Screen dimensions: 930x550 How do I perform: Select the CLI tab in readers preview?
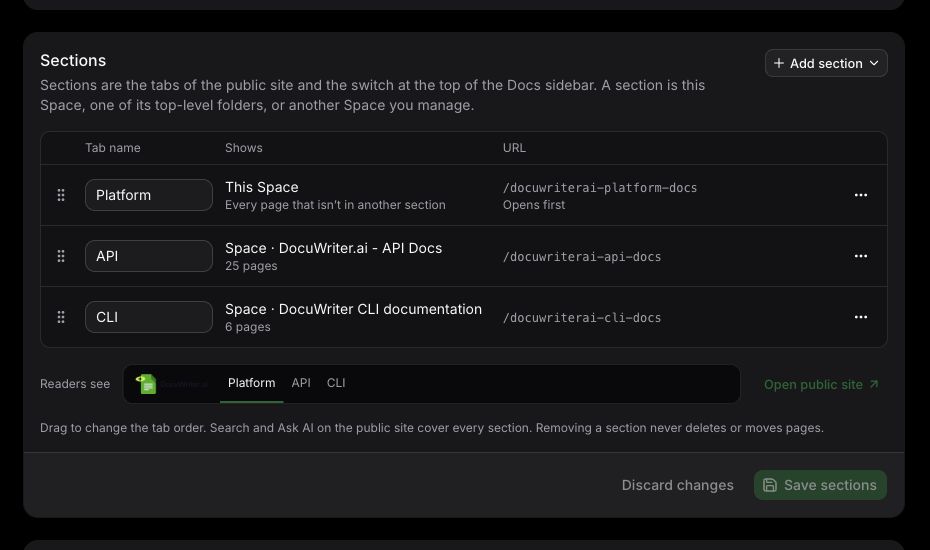click(336, 383)
